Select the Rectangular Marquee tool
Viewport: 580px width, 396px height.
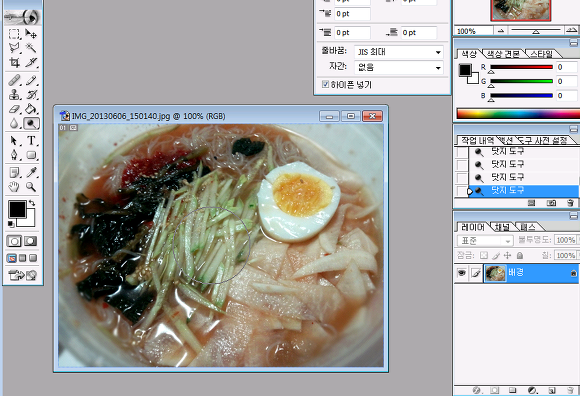[x=14, y=34]
